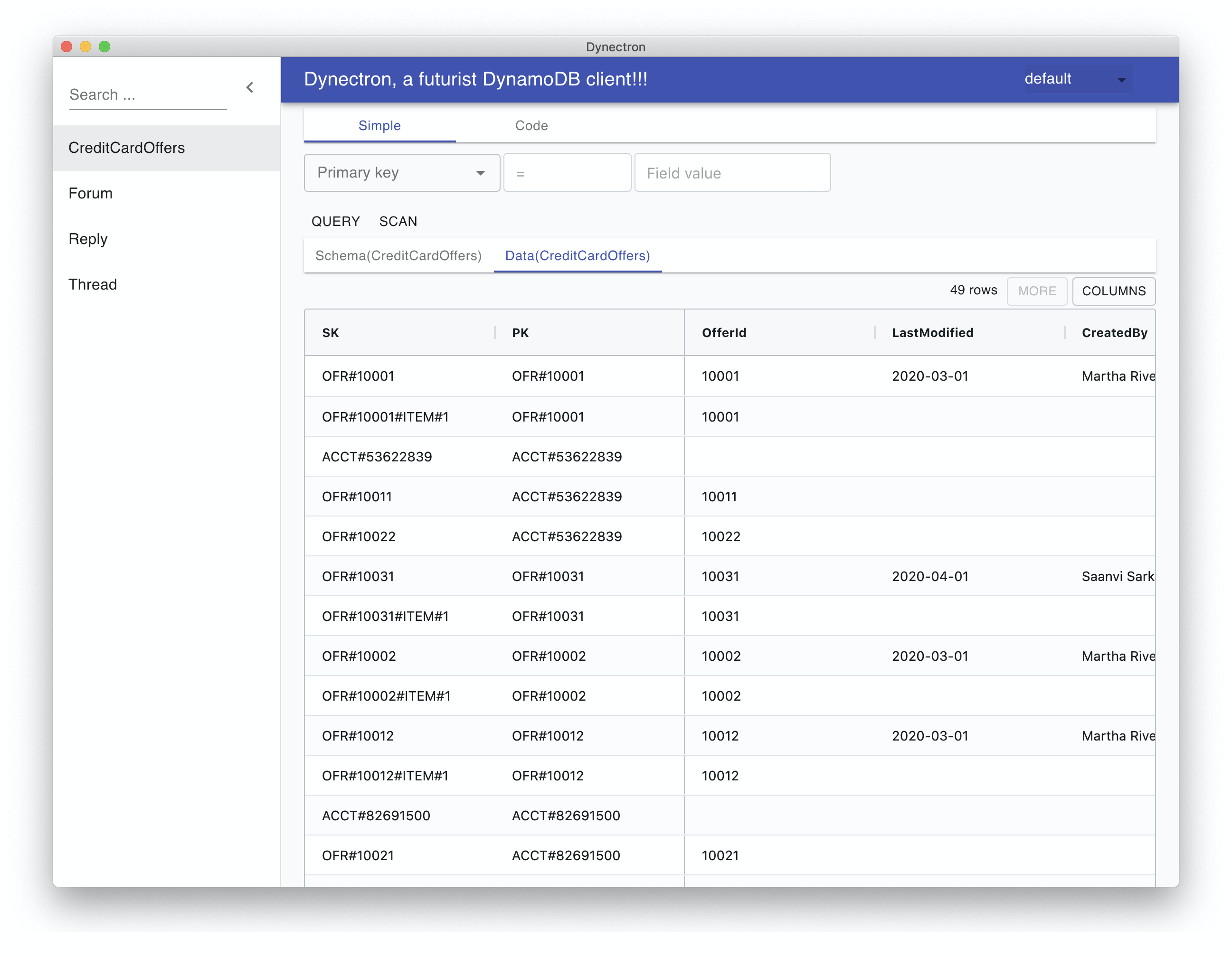
Task: Open the Thread table
Action: [93, 285]
